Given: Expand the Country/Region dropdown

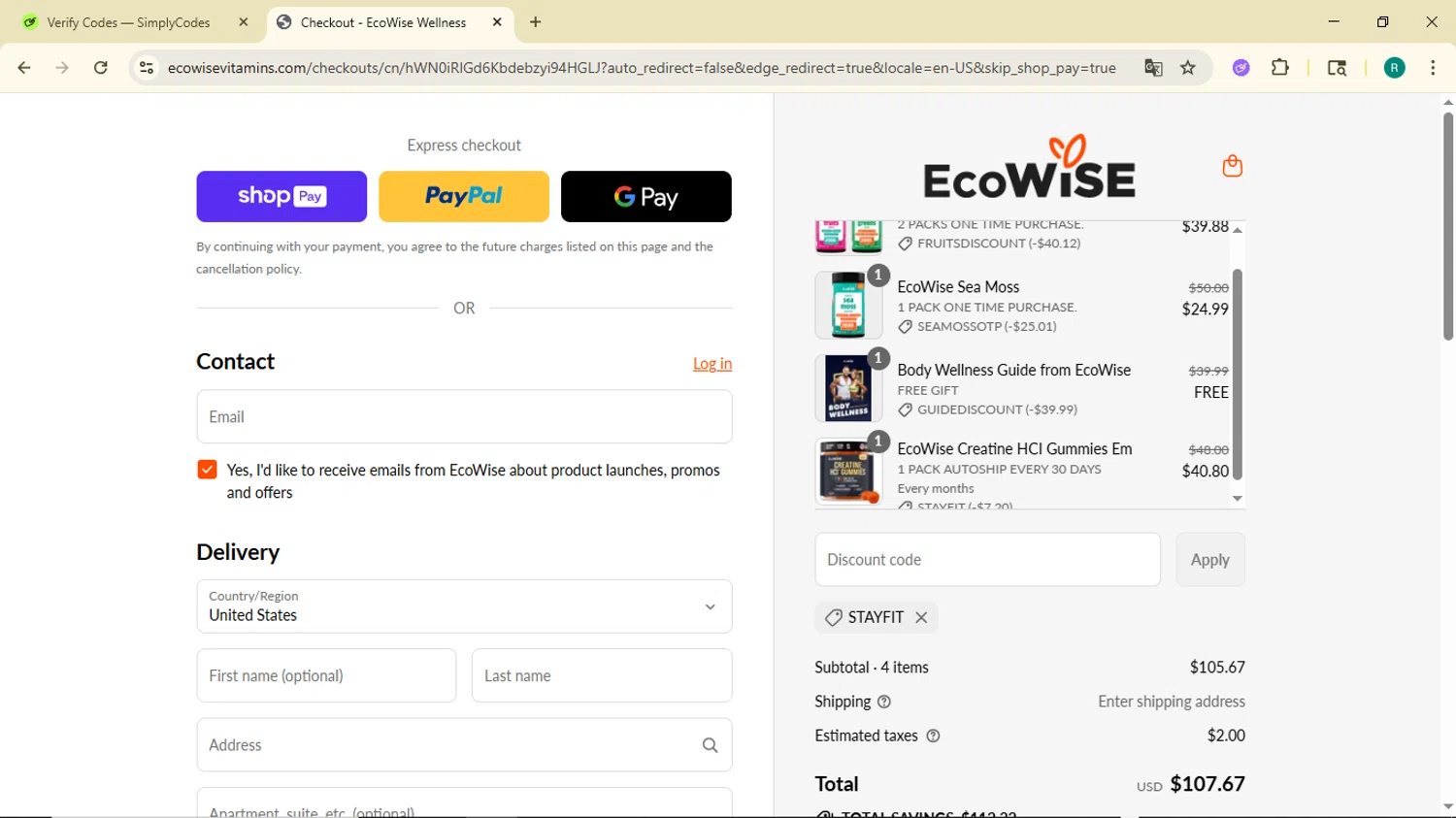Looking at the screenshot, I should coord(464,606).
